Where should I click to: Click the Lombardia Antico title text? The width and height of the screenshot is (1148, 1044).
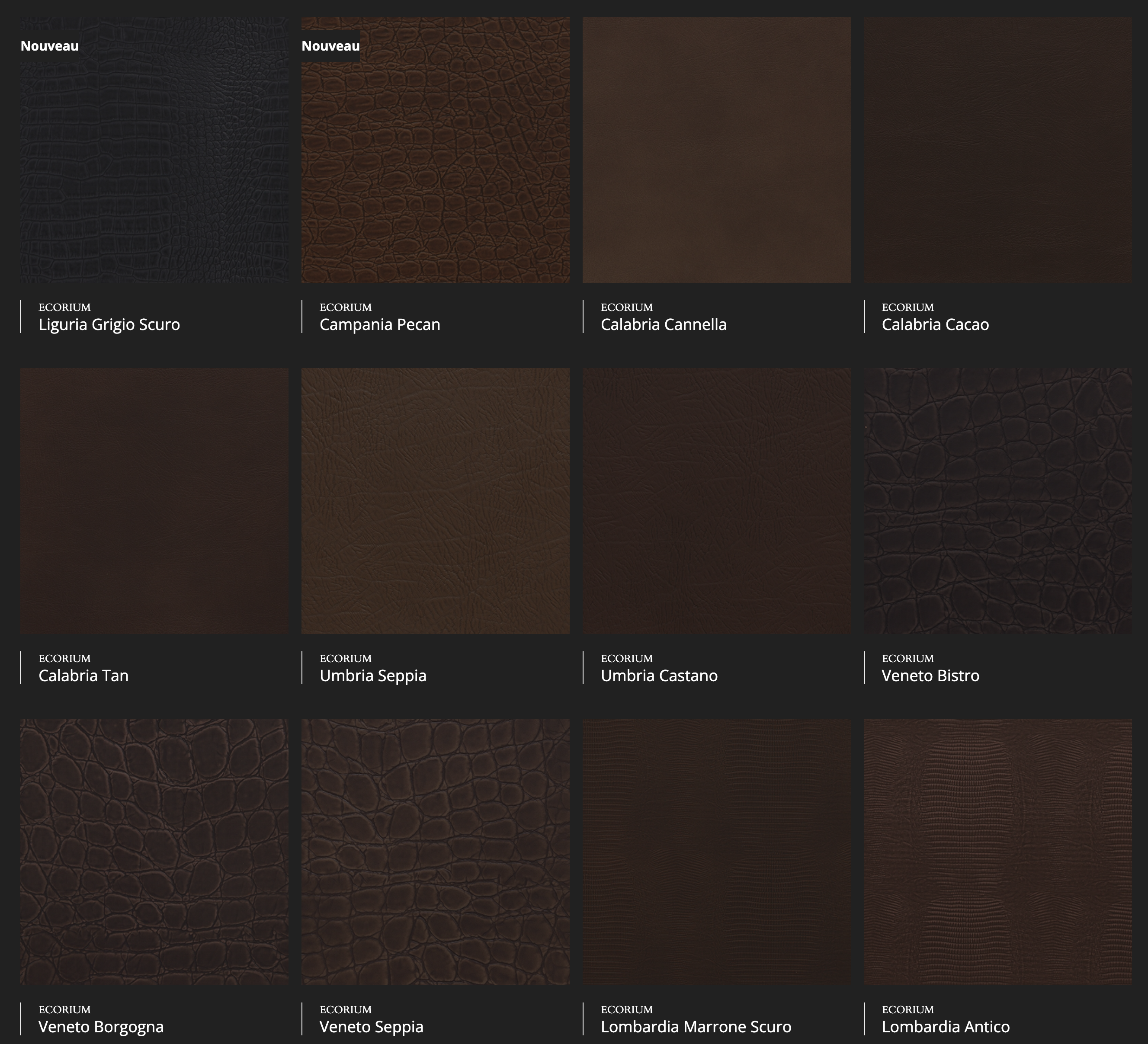[945, 1027]
